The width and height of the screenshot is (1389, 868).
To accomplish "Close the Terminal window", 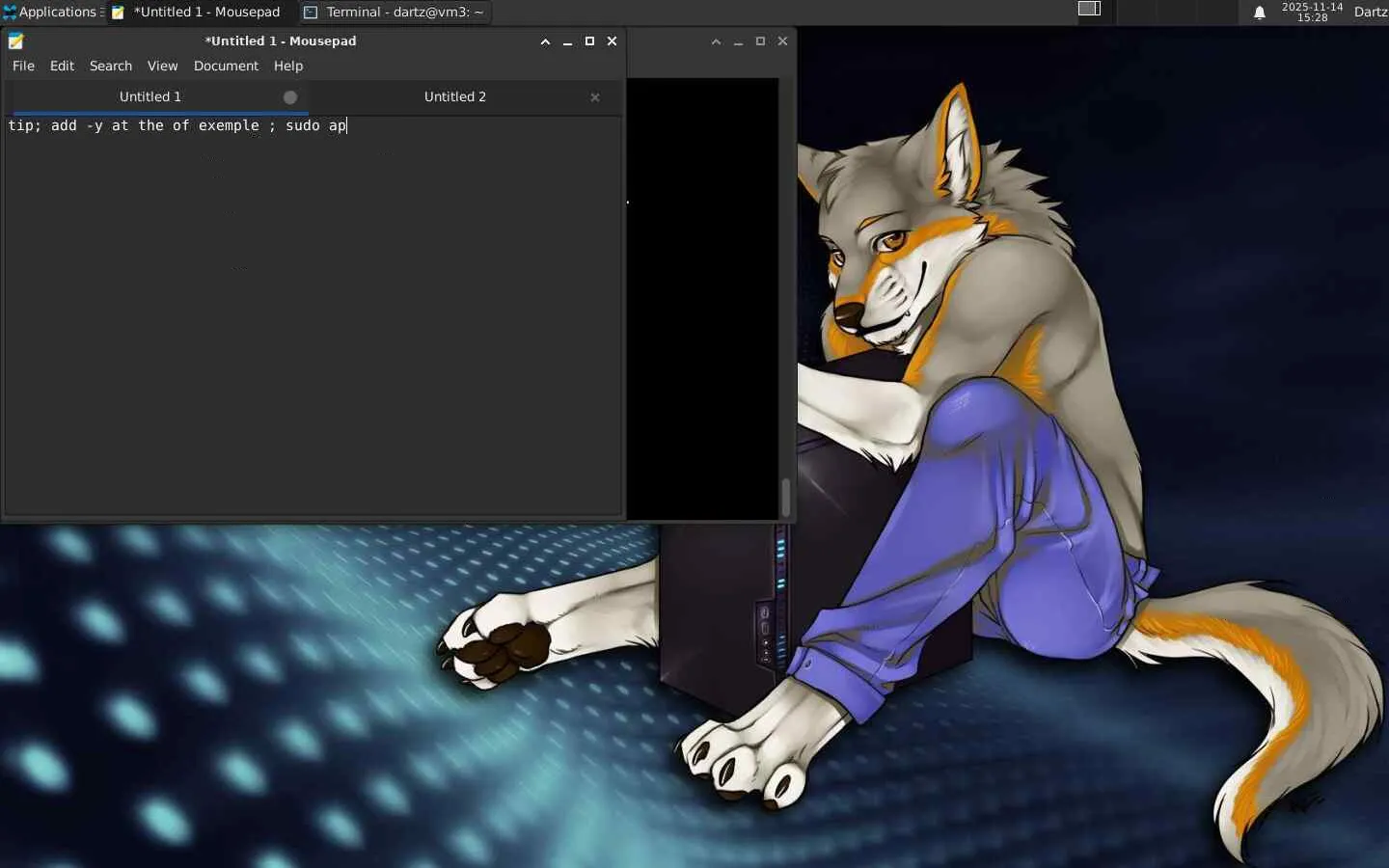I will tap(782, 41).
